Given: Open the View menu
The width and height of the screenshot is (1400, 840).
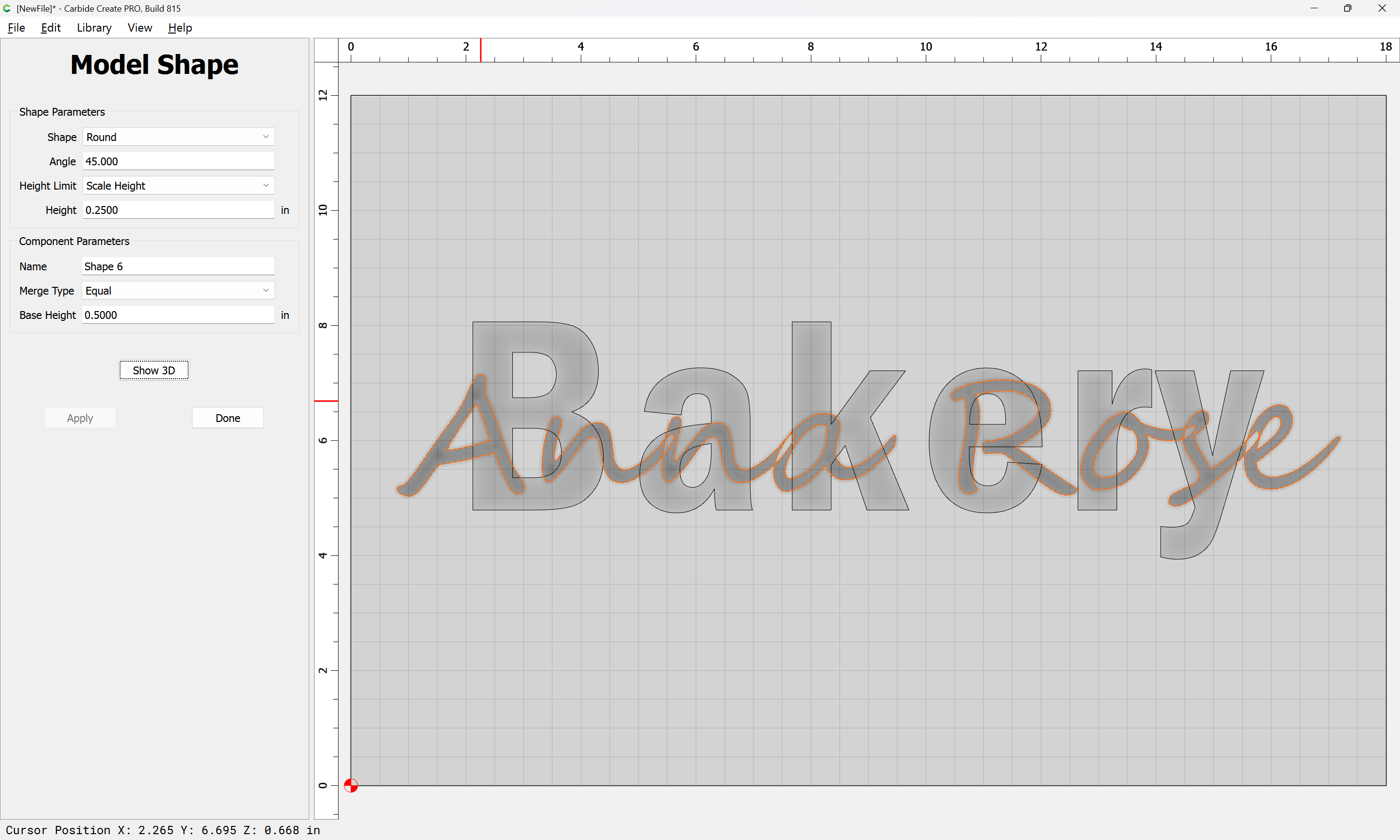Looking at the screenshot, I should [x=140, y=28].
